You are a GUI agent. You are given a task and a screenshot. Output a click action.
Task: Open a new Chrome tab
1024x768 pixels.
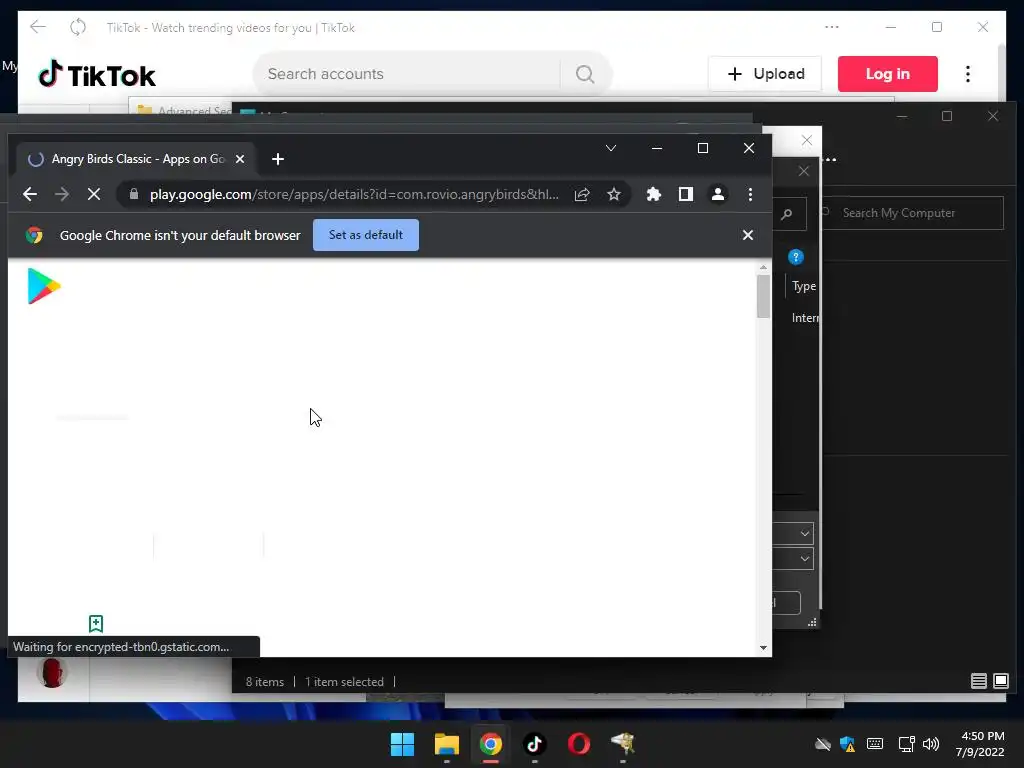(x=278, y=159)
